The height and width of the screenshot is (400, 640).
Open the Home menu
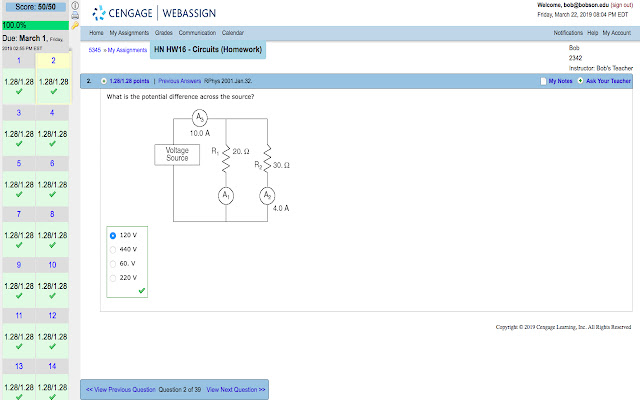tap(96, 33)
